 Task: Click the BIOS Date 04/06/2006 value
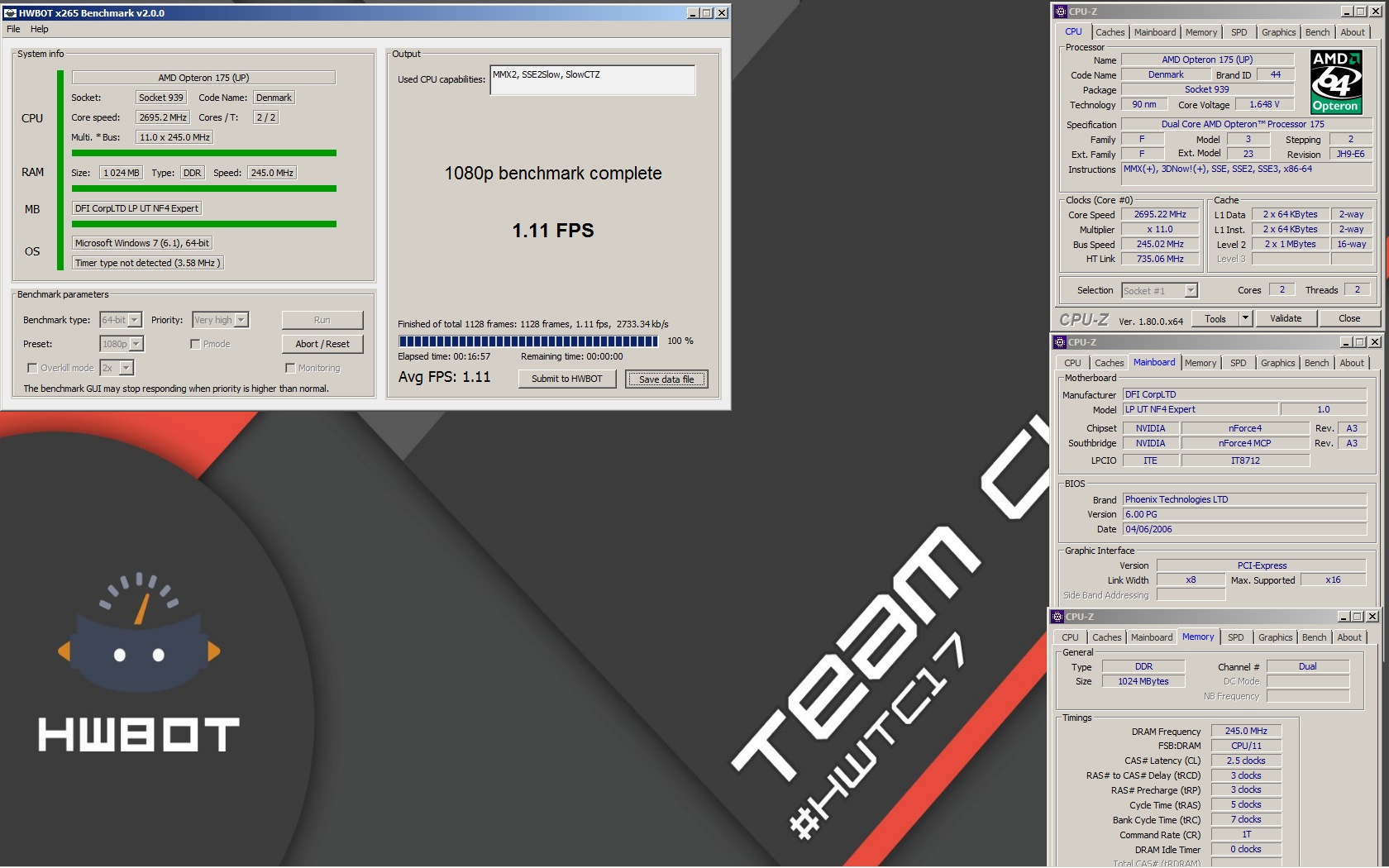tap(1244, 529)
